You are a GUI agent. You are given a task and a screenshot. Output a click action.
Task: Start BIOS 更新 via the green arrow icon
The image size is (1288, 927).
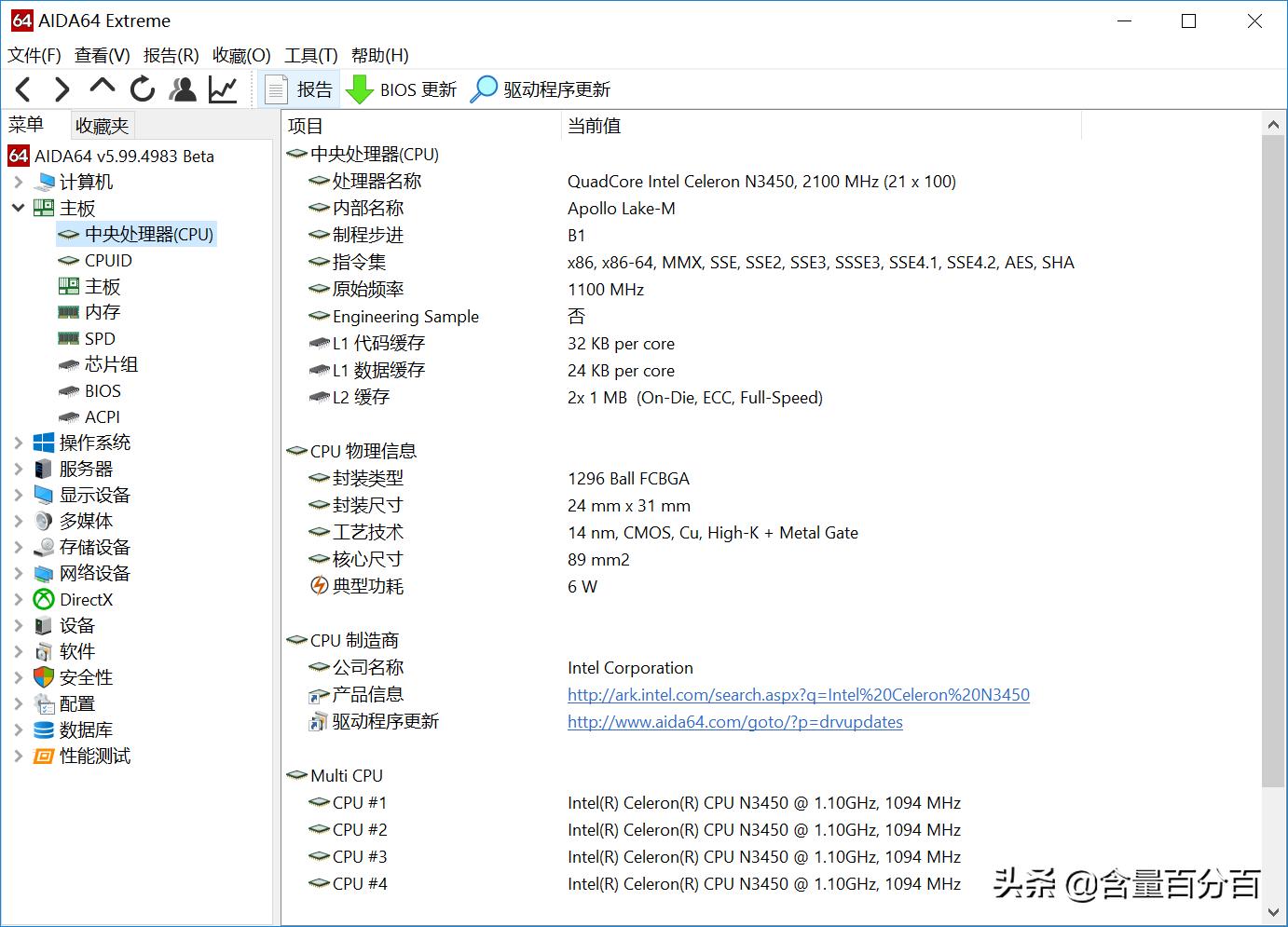tap(359, 89)
